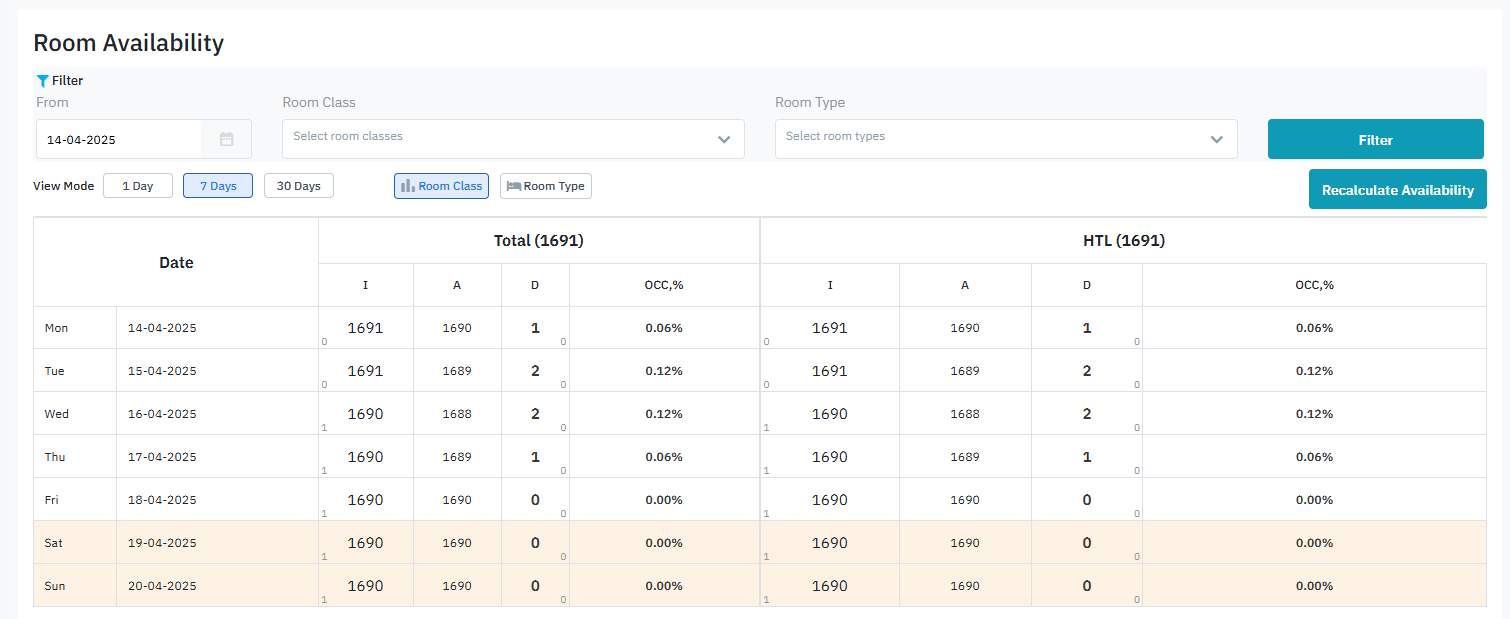Click the funnel Filter icon
Screen dimensions: 1510x619
coord(42,81)
